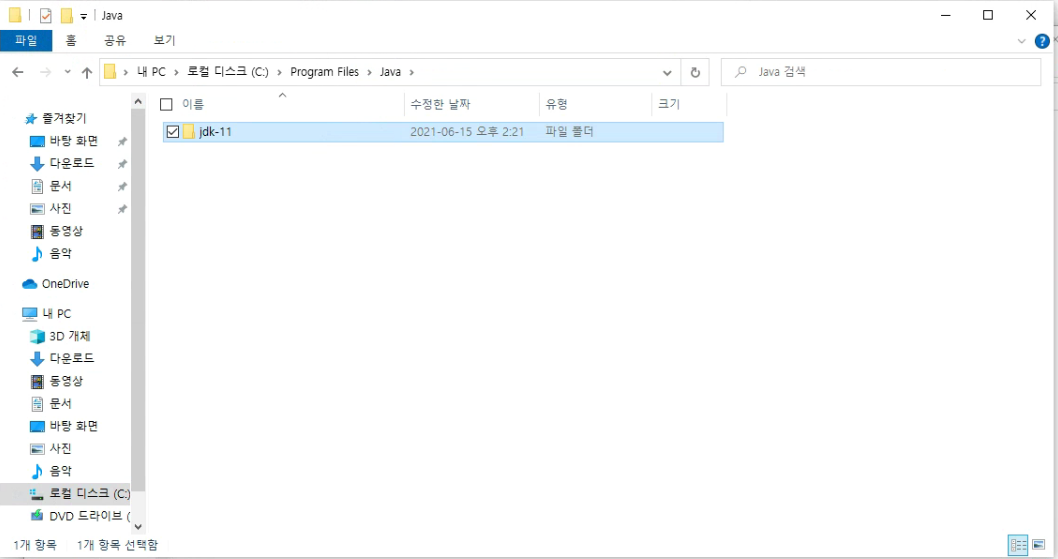Screen dimensions: 1058x559
Task: Open pinned 다운로드 under 즐겨찾기
Action: point(72,163)
